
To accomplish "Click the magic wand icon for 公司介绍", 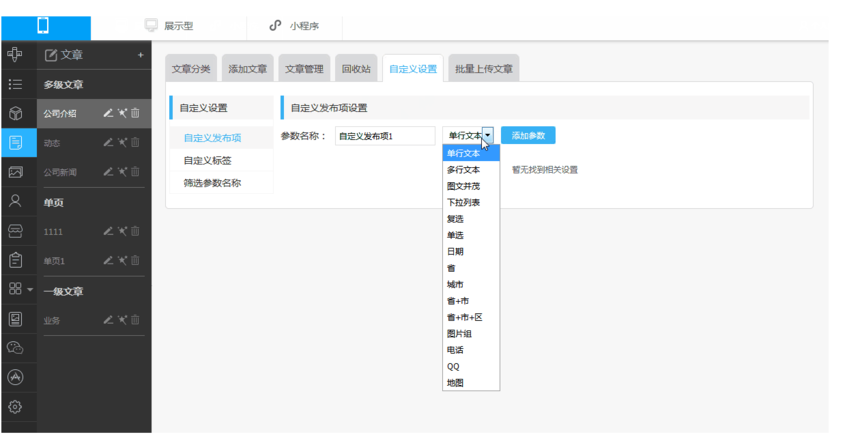I will coord(122,113).
